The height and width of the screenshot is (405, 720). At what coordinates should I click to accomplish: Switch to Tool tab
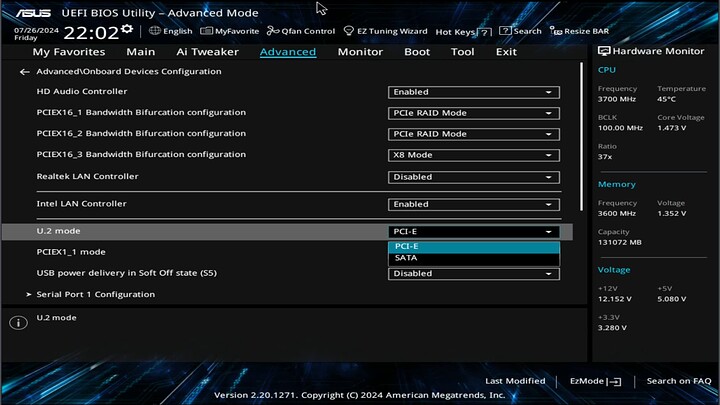click(462, 52)
